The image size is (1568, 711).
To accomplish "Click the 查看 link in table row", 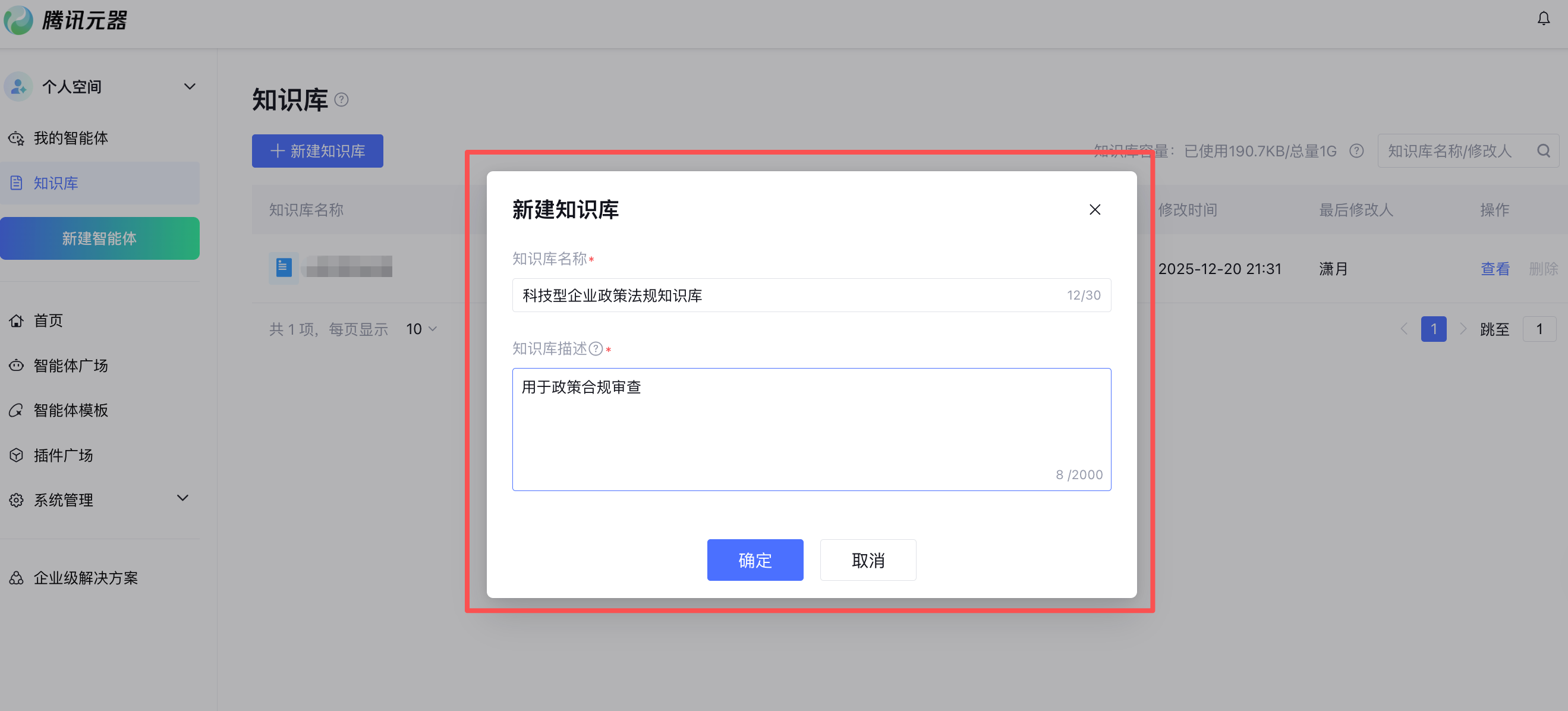I will pos(1494,269).
